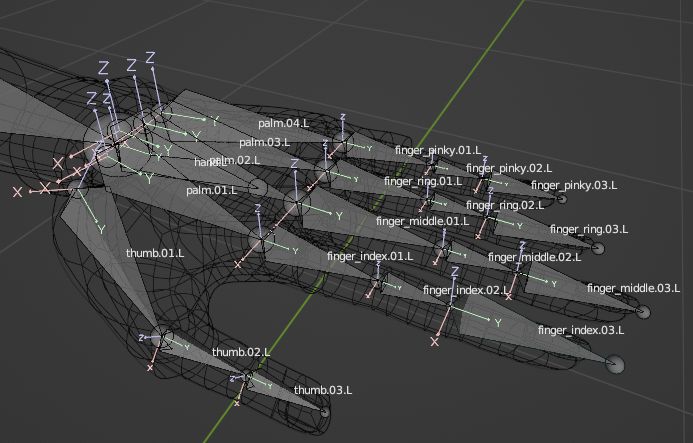
Task: Click the finger_pinky.02.L bone name
Action: pos(509,168)
